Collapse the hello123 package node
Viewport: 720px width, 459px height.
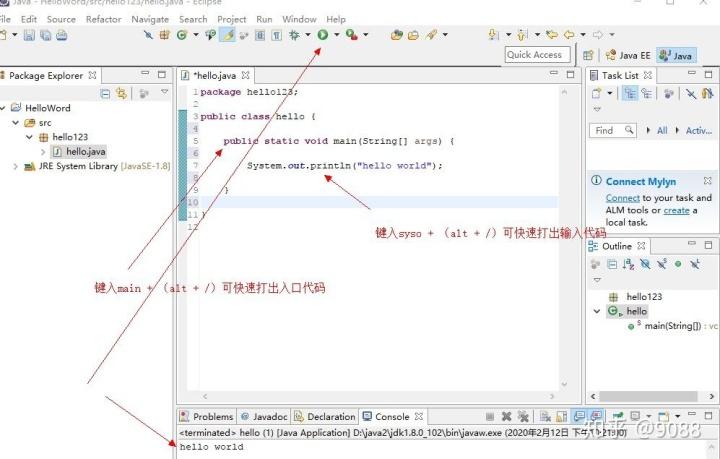pyautogui.click(x=29, y=137)
